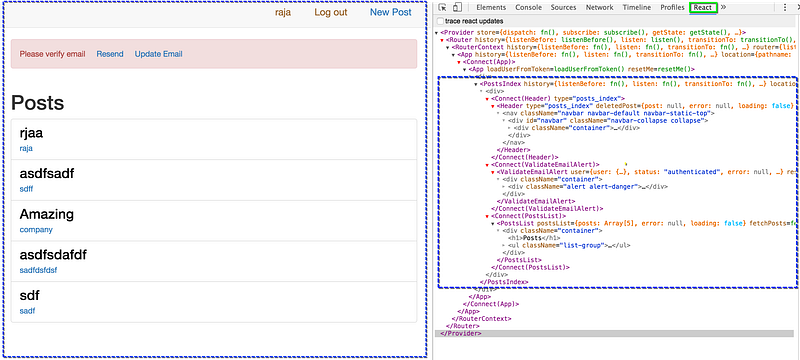This screenshot has width=800, height=360.
Task: Click the sadf category link
Action: (27, 311)
